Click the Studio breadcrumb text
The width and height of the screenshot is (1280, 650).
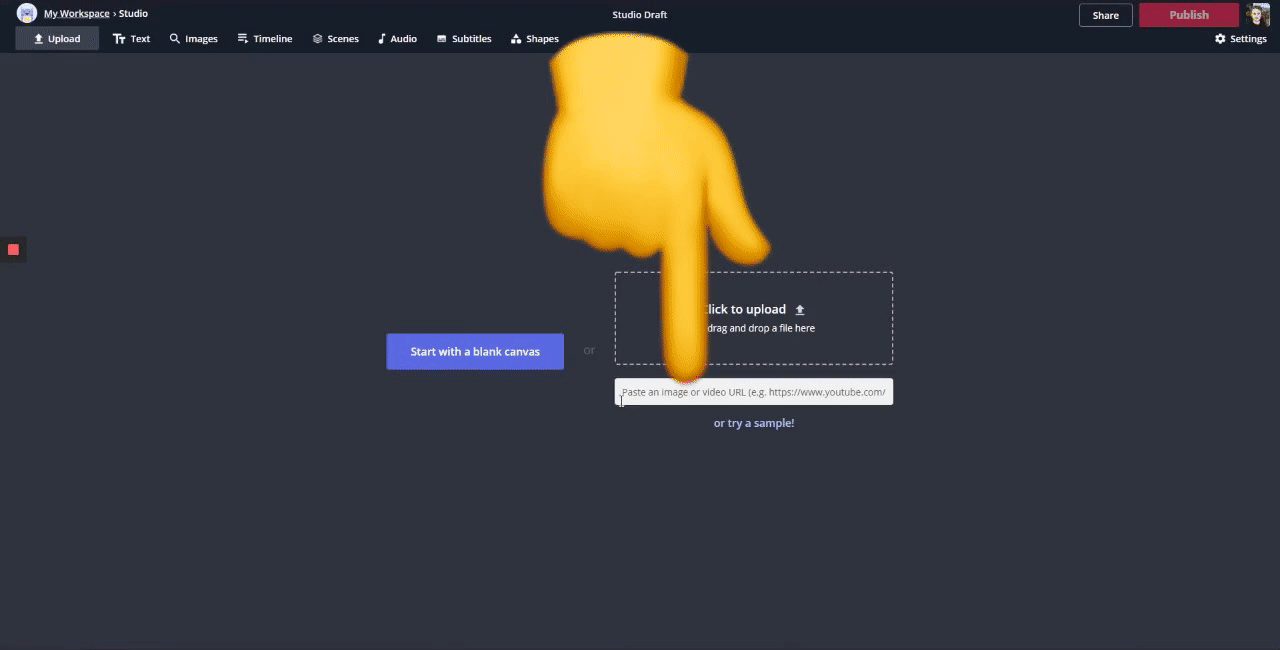pos(133,14)
